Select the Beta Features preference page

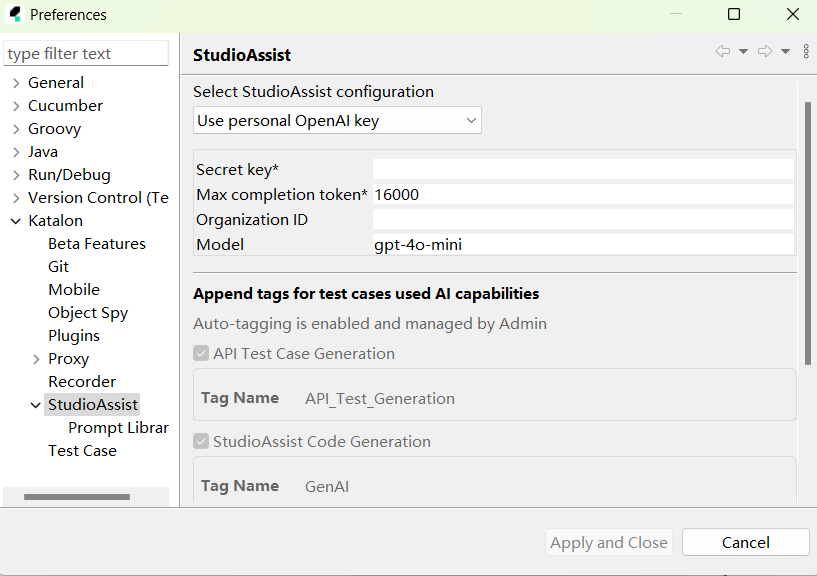(x=97, y=244)
